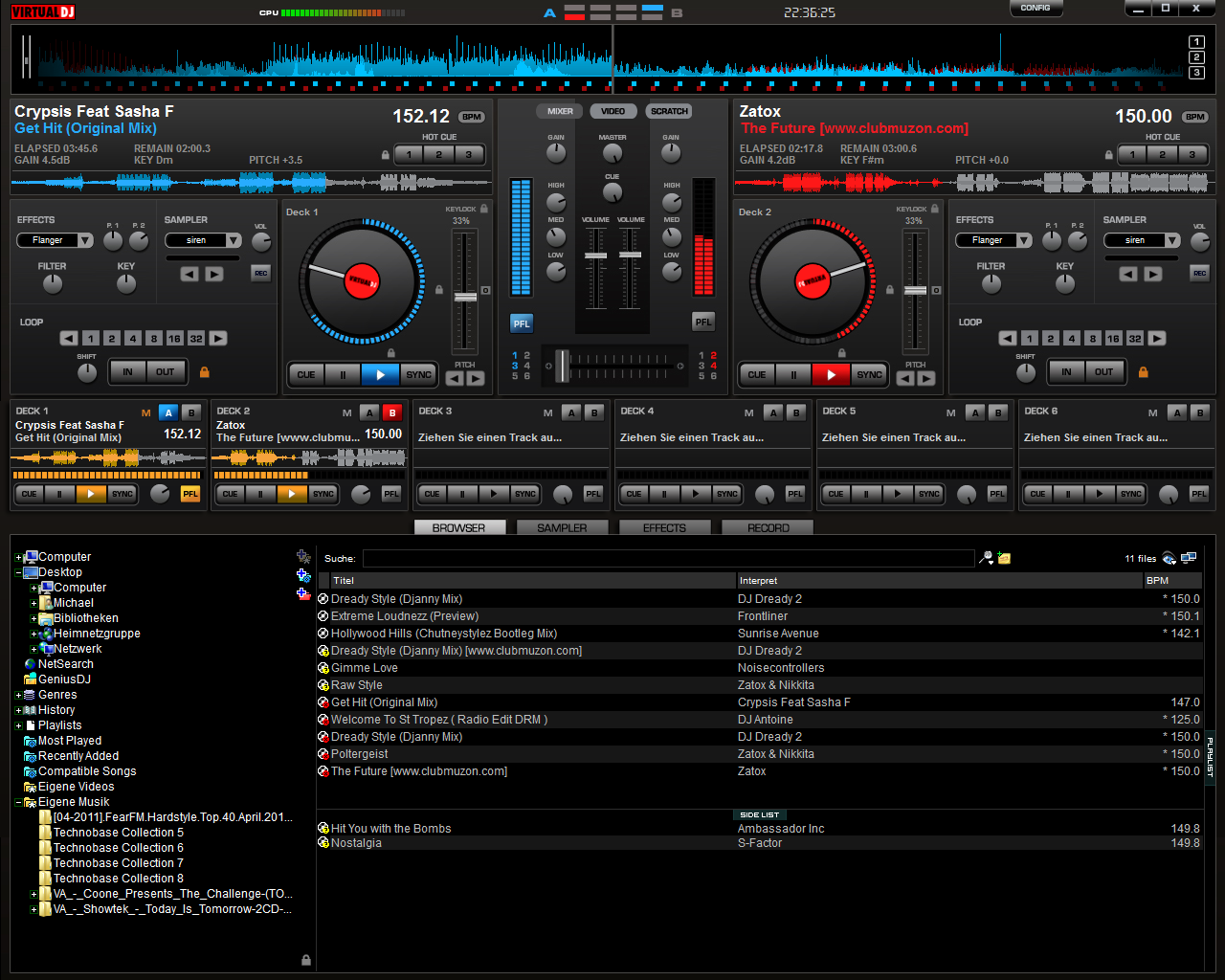Click the add folder icon beside search
The image size is (1225, 980).
tap(1005, 558)
